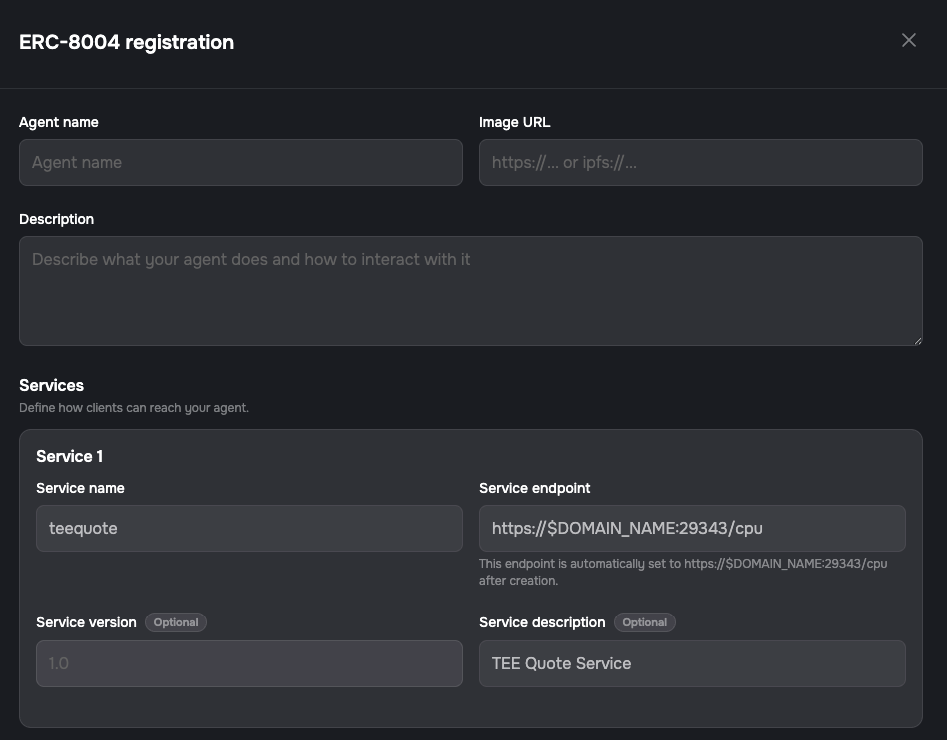The image size is (947, 740).
Task: Click the endpoint auto-set helper text
Action: (682, 572)
